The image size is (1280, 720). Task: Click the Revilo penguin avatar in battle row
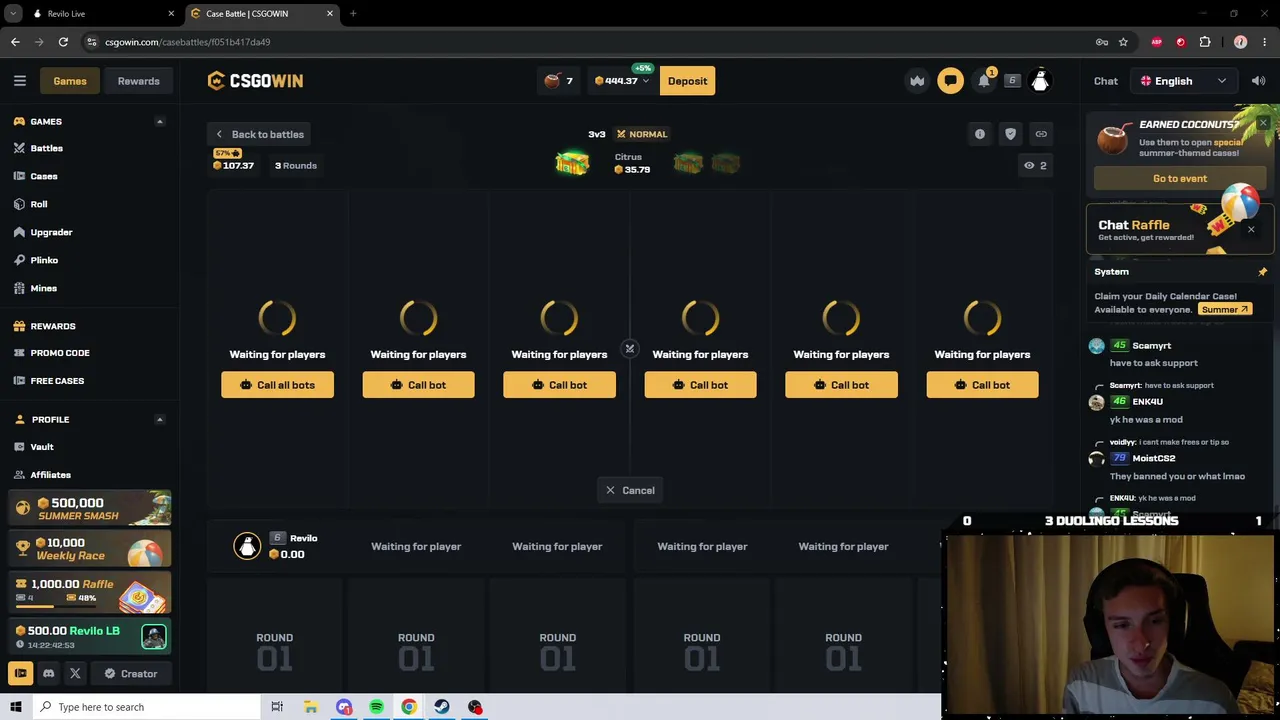[247, 546]
